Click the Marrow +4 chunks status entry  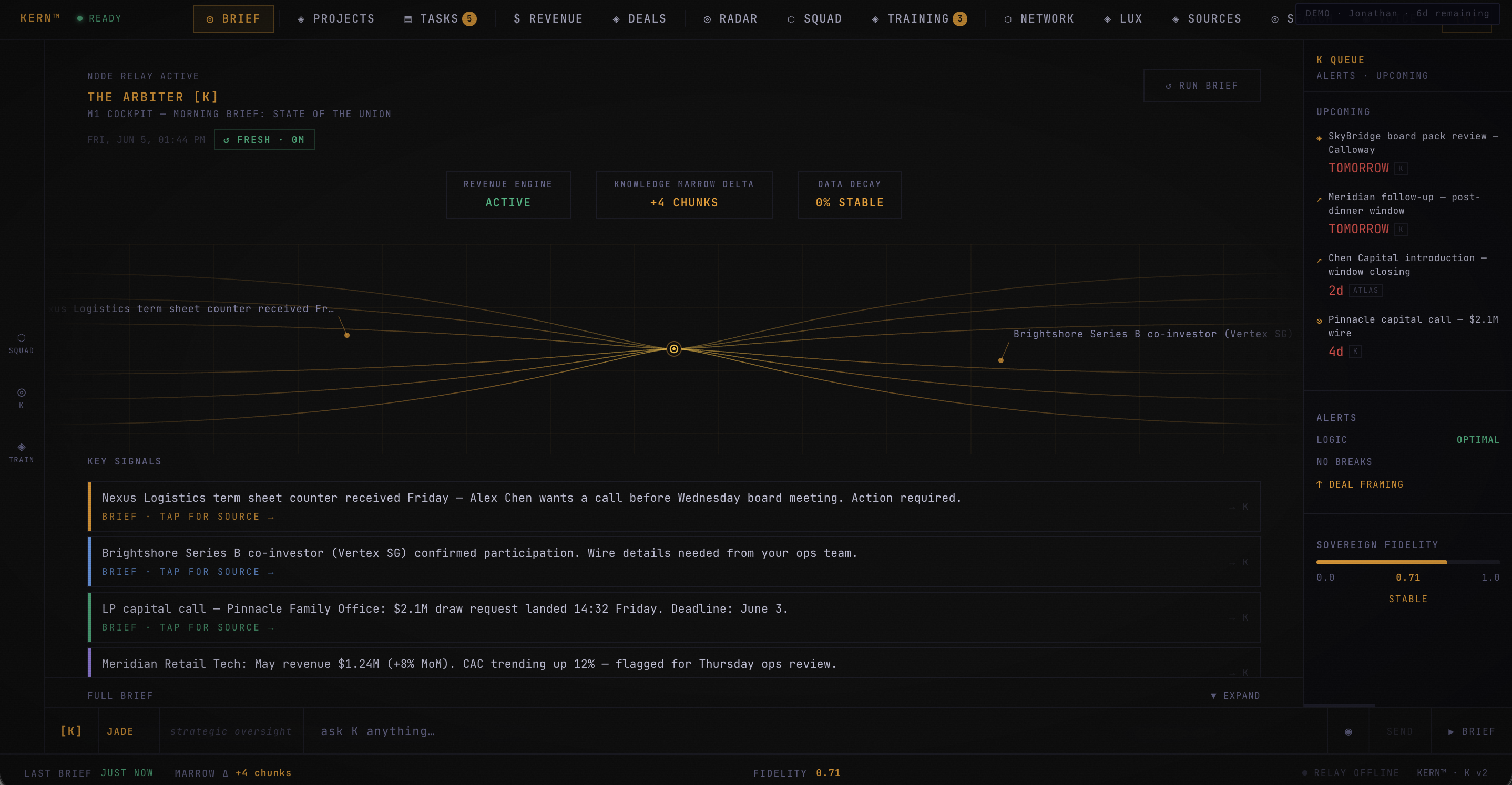pos(233,773)
